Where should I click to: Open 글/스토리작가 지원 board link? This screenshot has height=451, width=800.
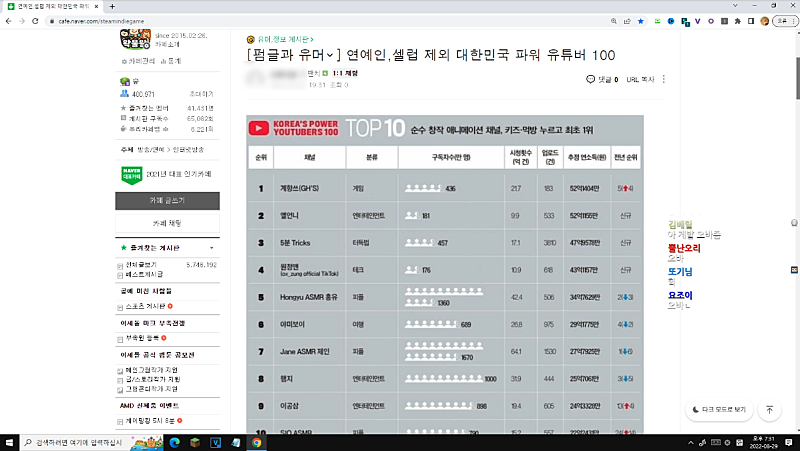153,380
